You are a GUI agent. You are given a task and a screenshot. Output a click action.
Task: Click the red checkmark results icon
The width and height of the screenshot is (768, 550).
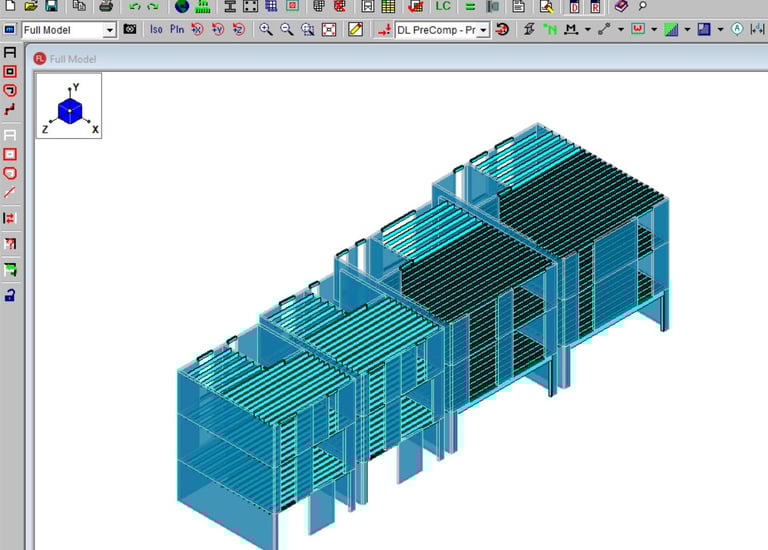click(x=415, y=6)
